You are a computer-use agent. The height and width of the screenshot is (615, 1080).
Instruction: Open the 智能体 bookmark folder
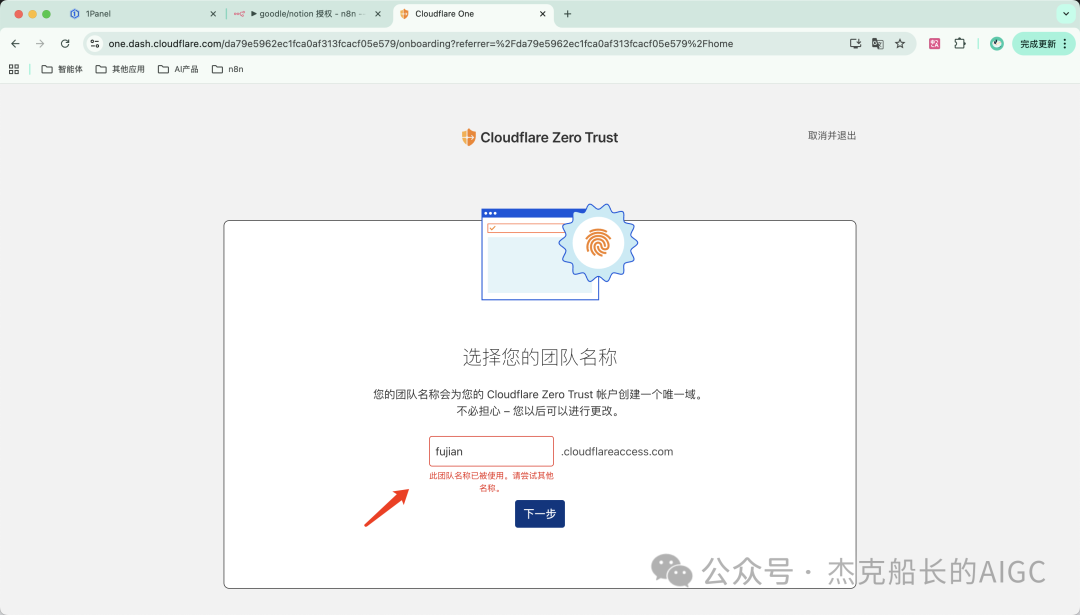click(62, 69)
